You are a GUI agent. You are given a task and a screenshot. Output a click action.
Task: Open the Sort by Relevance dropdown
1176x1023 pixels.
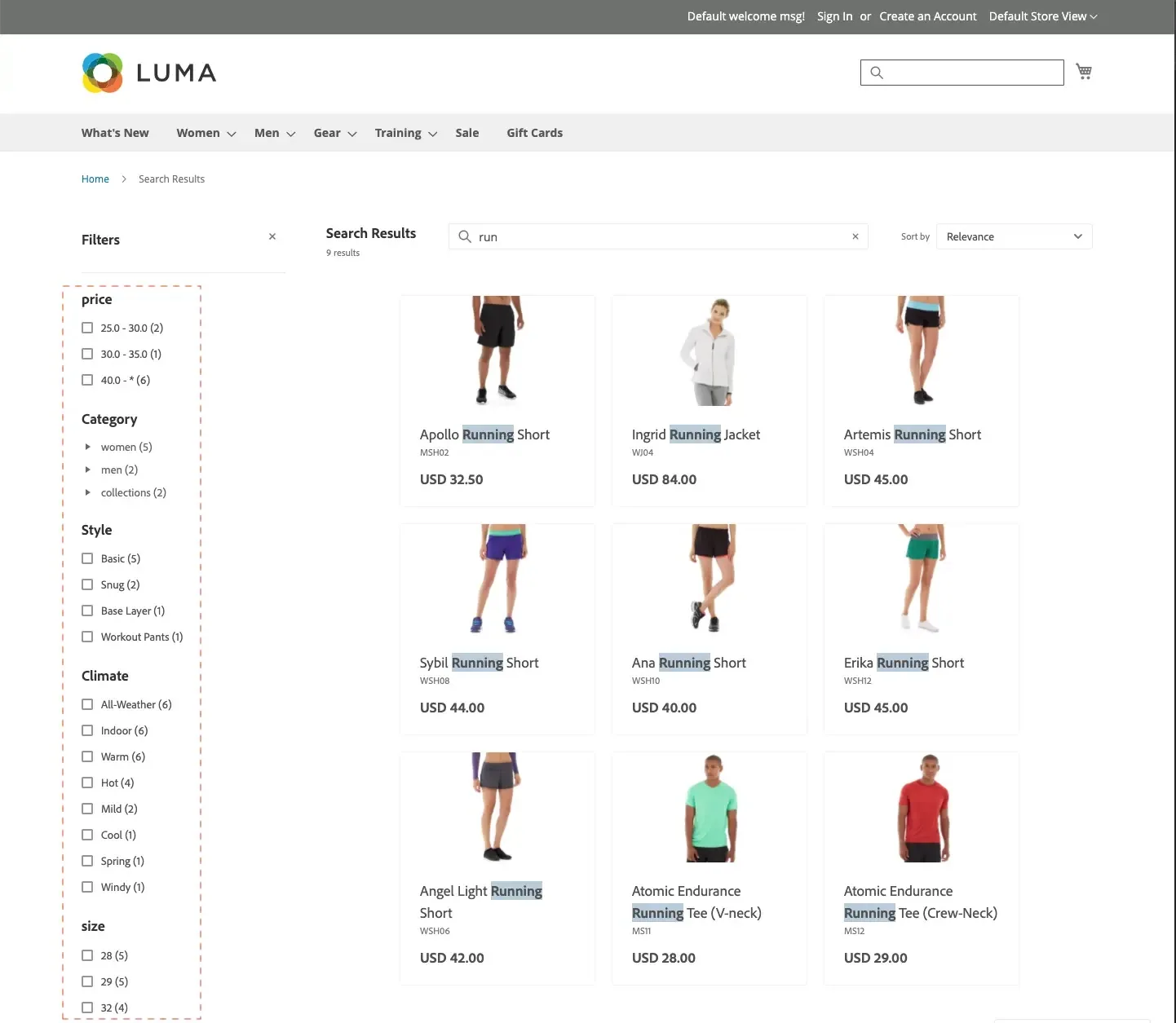click(1014, 236)
